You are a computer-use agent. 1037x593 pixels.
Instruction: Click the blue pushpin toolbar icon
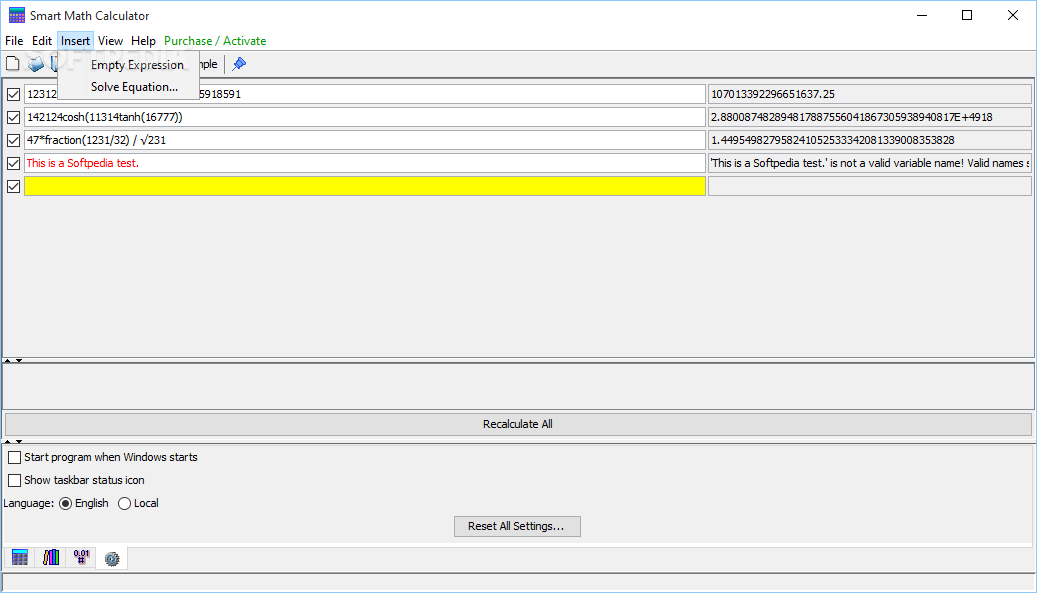[239, 63]
